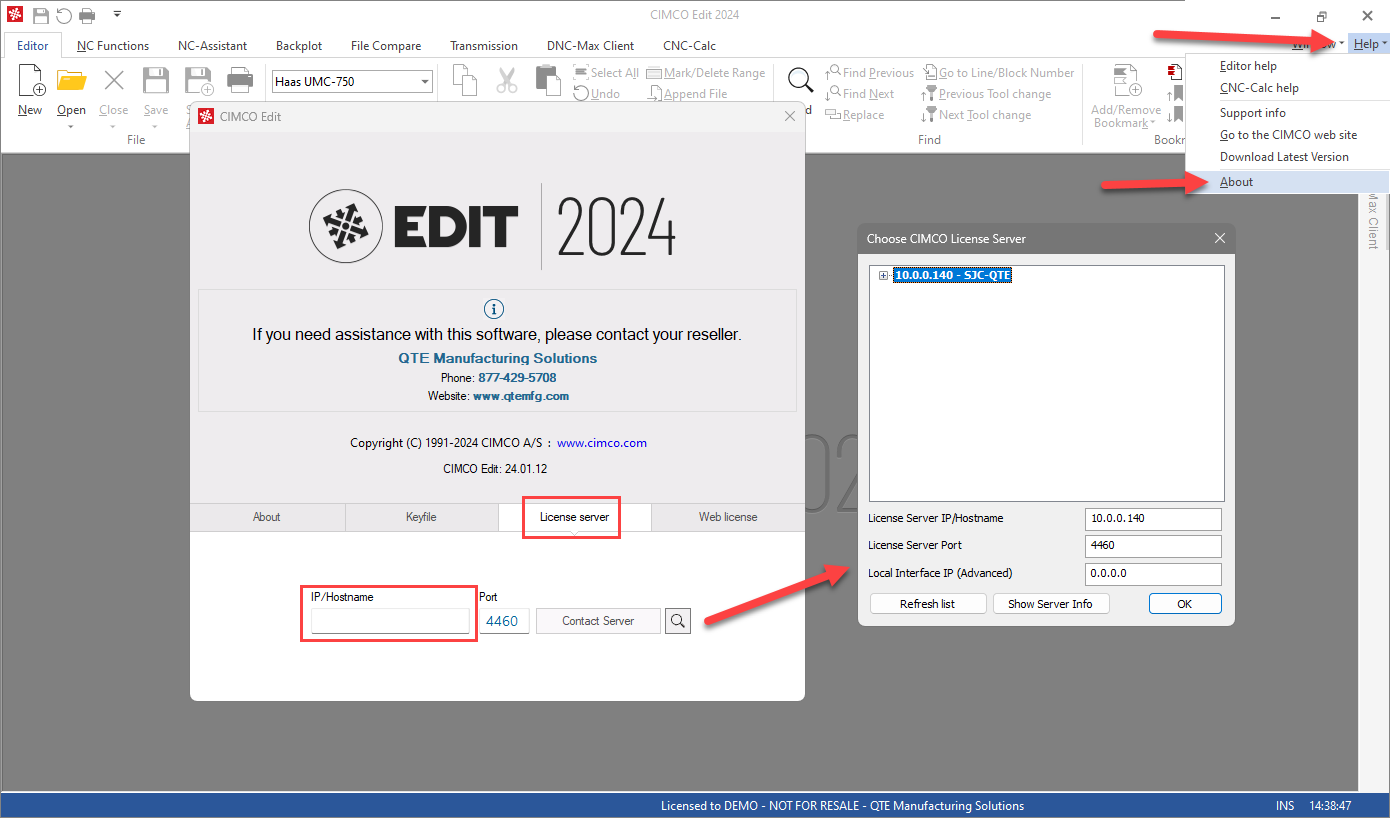Viewport: 1390px width, 818px height.
Task: Switch to the Keyfile tab in dialog
Action: [x=421, y=517]
